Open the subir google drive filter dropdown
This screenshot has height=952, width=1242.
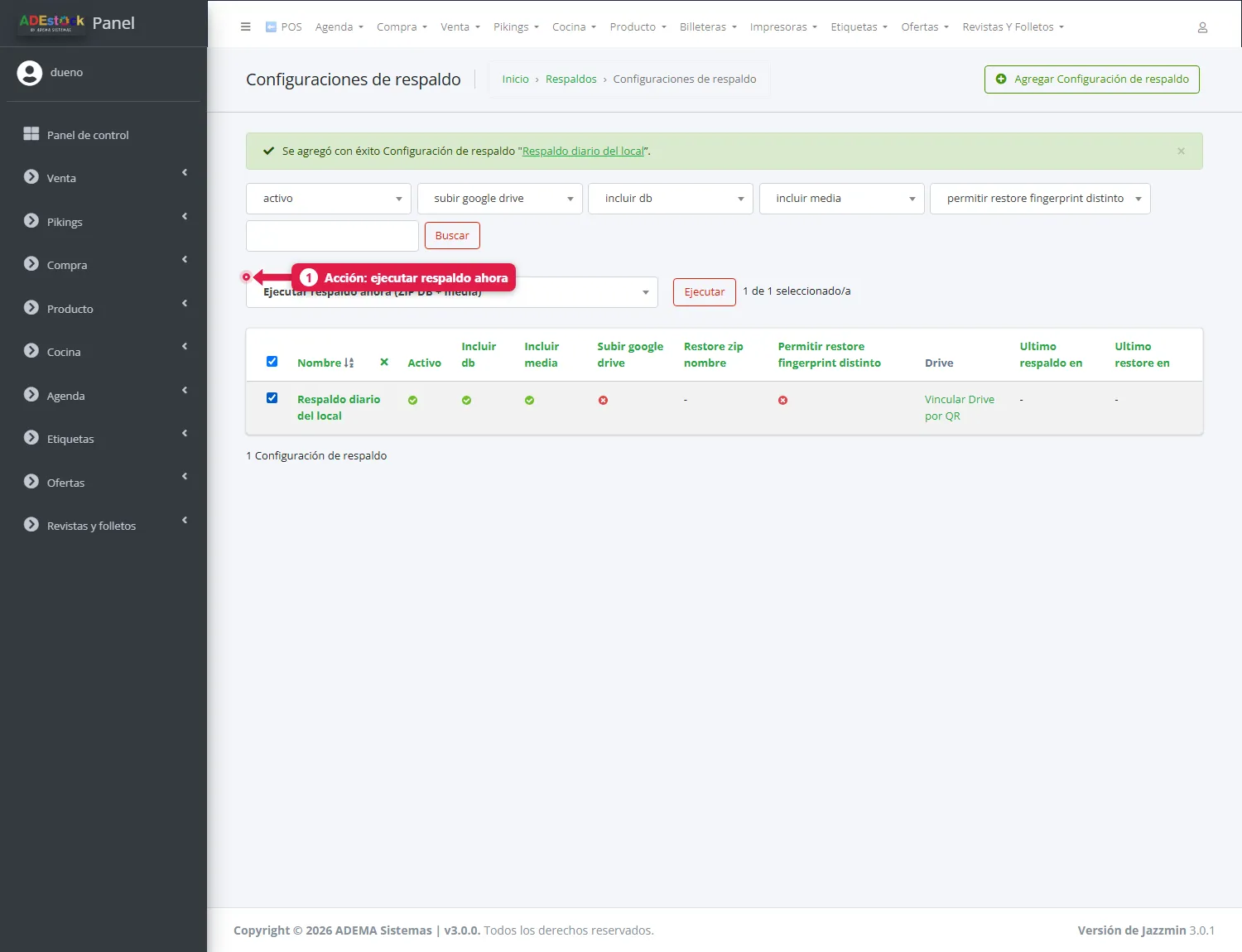click(500, 199)
